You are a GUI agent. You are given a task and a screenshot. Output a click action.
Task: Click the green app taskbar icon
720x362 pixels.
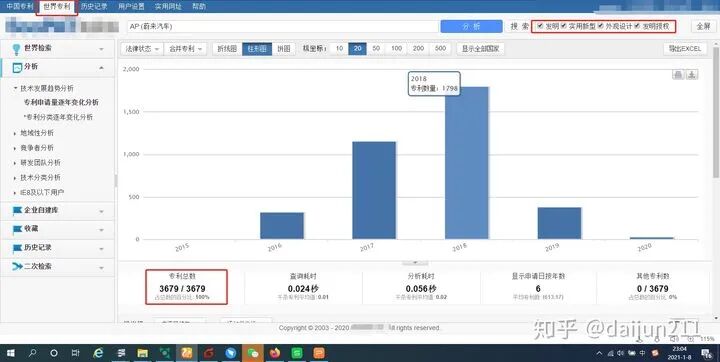click(297, 353)
